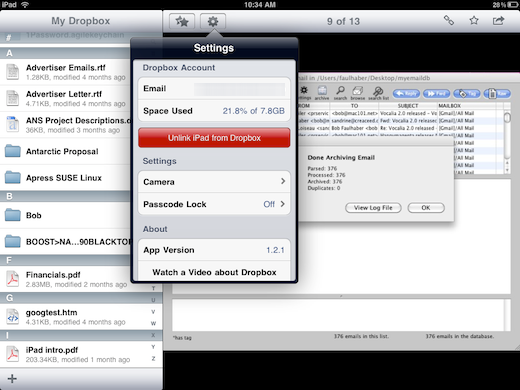
Task: Tap the Settings gear icon in toolbar
Action: [213, 21]
